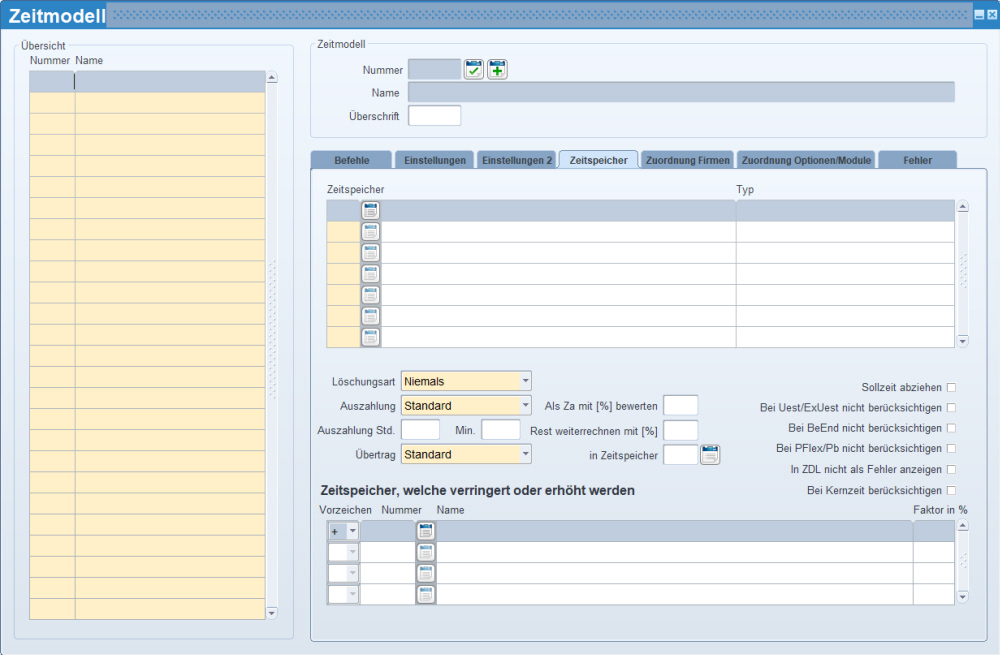1000x655 pixels.
Task: Click scroll-up arrow of the Faktor table
Action: (963, 526)
